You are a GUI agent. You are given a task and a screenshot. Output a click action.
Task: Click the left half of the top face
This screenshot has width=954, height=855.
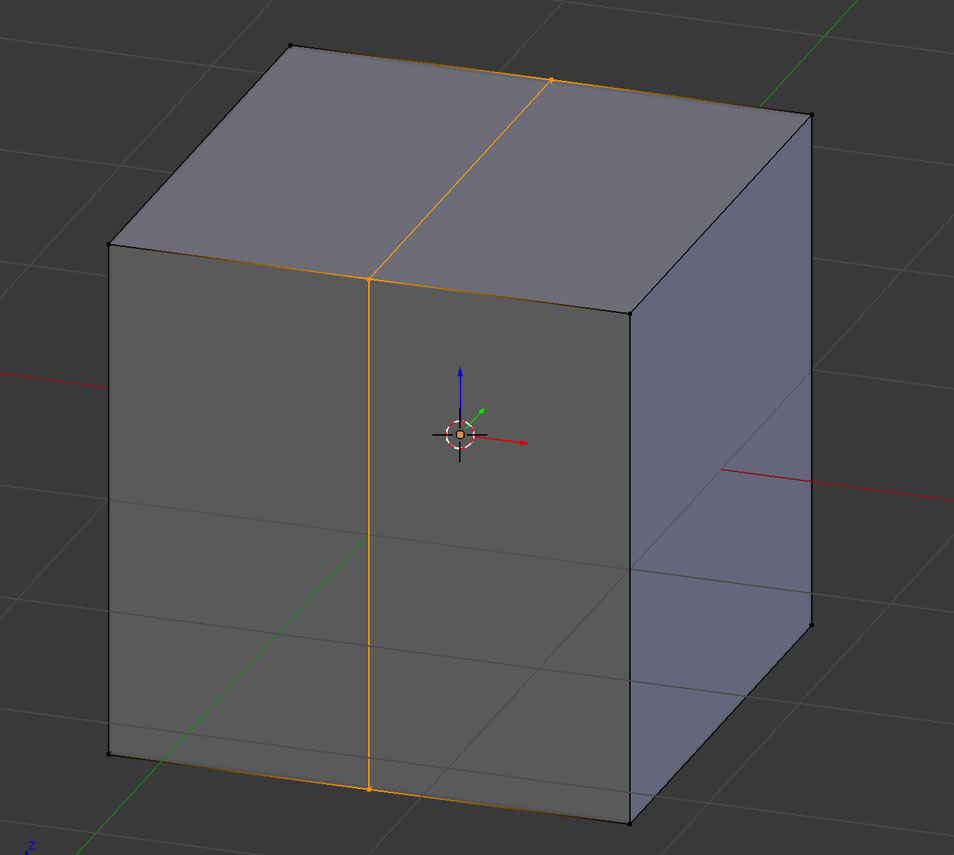tap(329, 161)
